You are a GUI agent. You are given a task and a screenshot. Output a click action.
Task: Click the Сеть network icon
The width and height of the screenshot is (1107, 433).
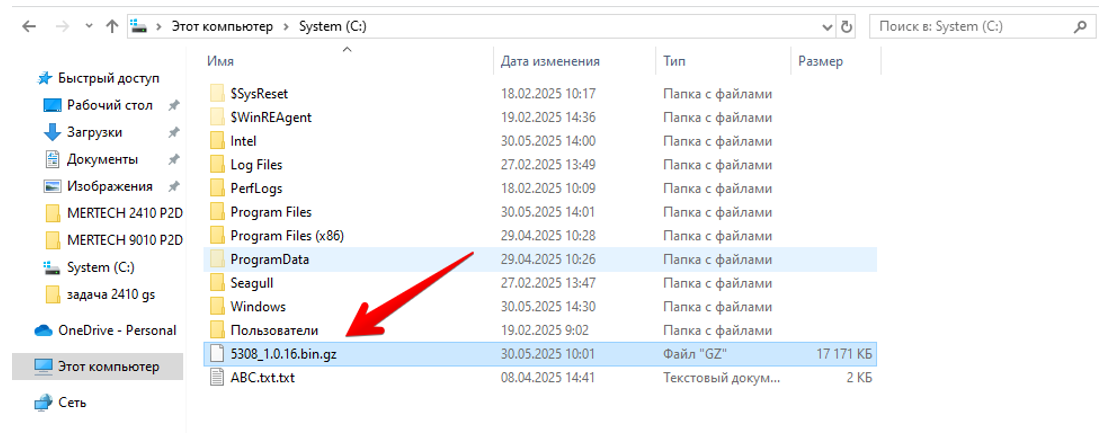click(43, 402)
